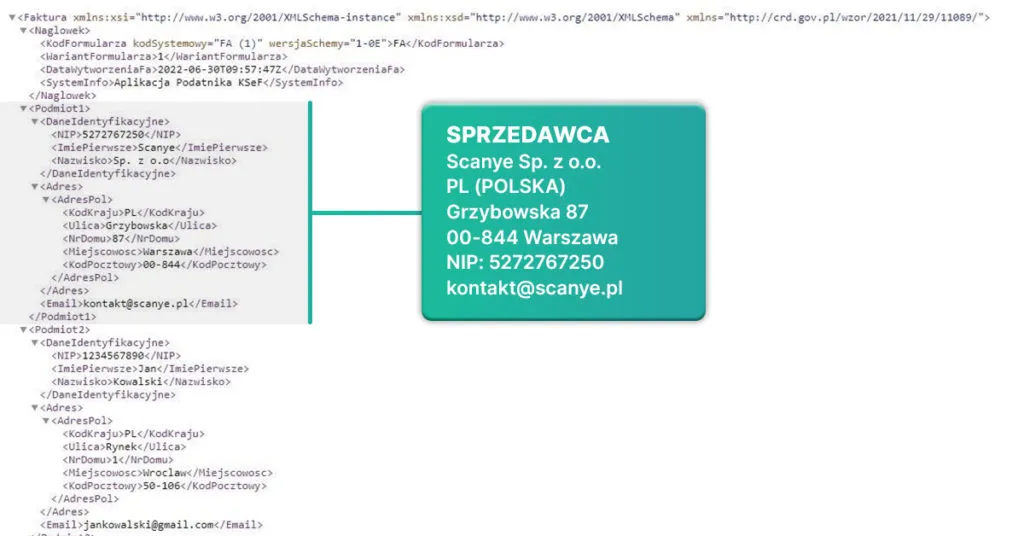Click the Ulica Rynek line

pyautogui.click(x=124, y=447)
